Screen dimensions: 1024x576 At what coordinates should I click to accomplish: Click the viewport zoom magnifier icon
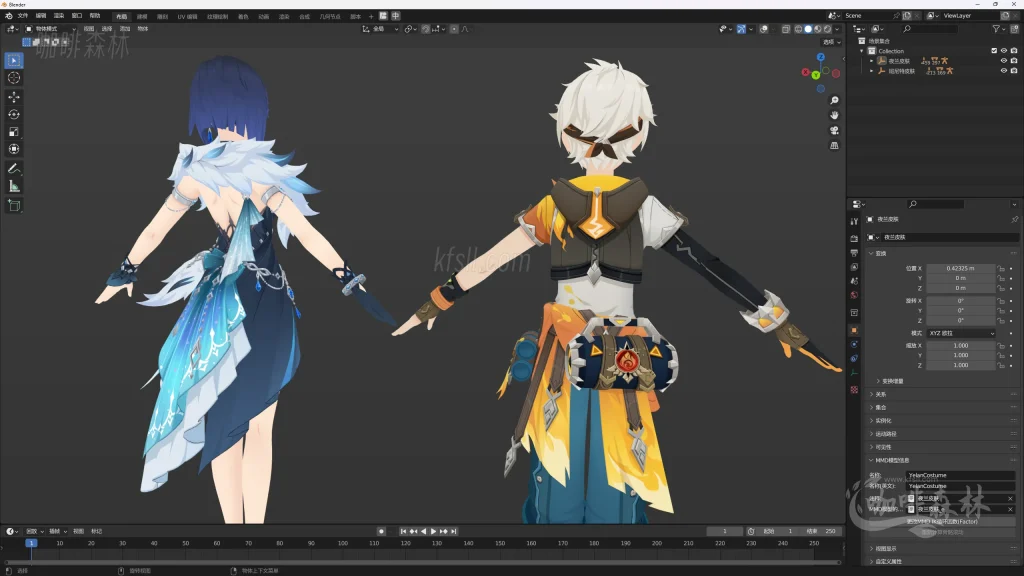834,100
